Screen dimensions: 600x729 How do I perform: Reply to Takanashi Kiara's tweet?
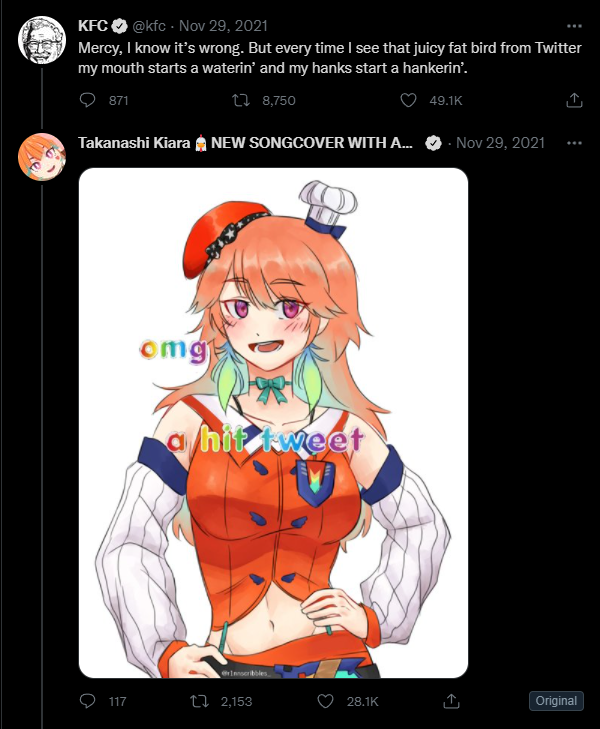(87, 701)
